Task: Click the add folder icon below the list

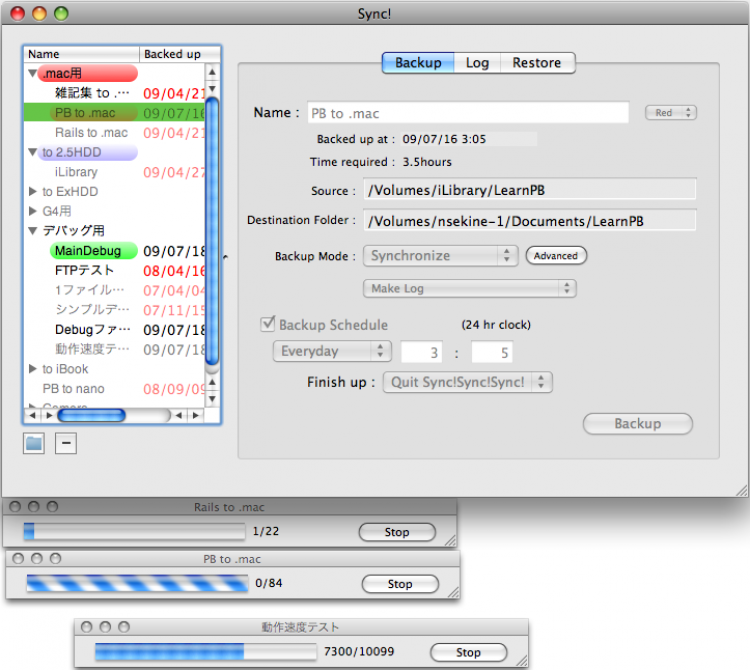Action: coord(33,443)
